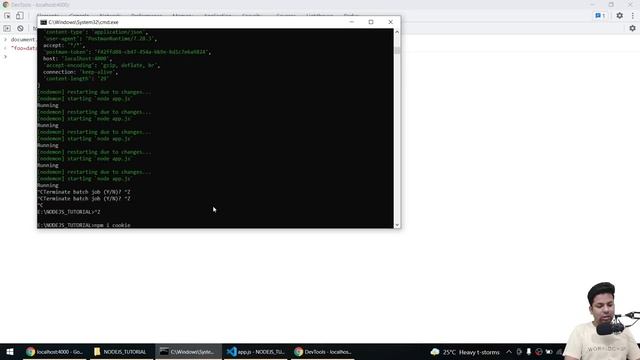640x360 pixels.
Task: Click the microphone tray icon
Action: 528,352
